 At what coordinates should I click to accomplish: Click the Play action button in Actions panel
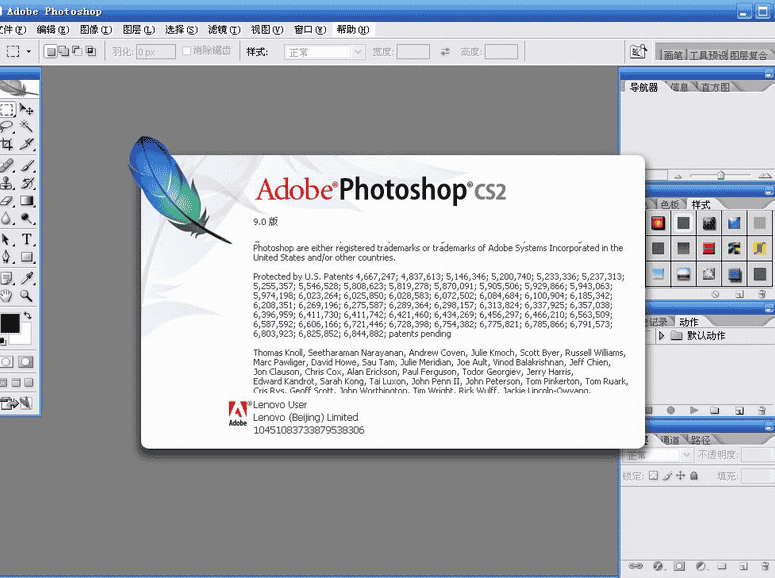[x=694, y=410]
